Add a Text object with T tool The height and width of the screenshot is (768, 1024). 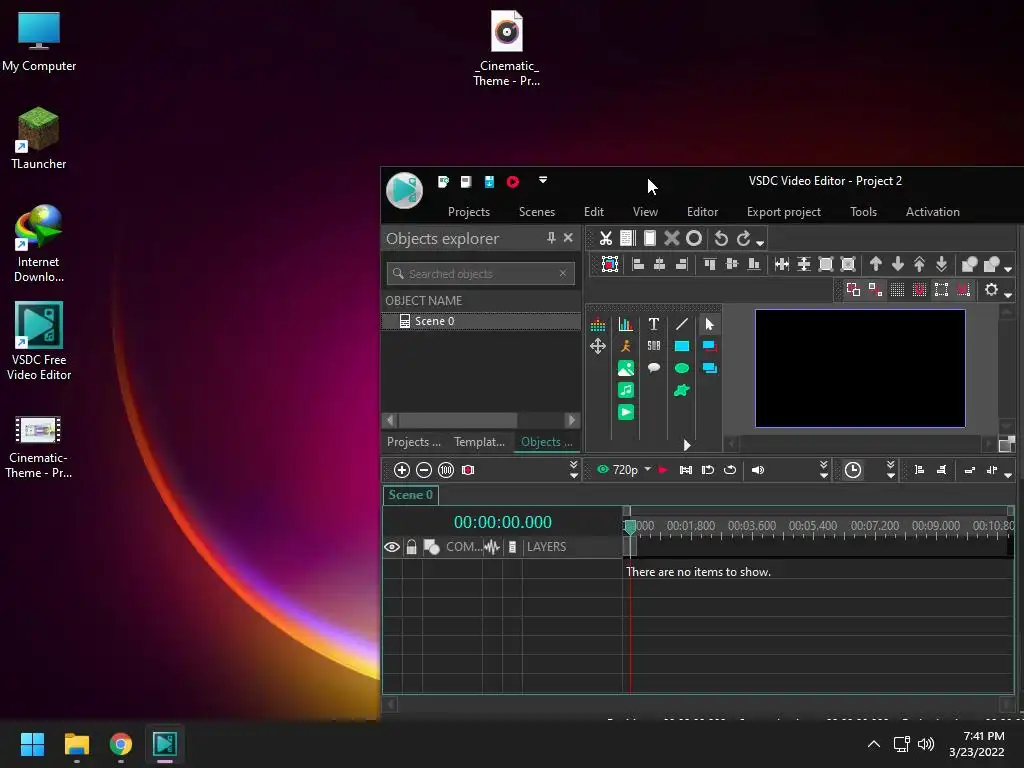click(x=653, y=324)
